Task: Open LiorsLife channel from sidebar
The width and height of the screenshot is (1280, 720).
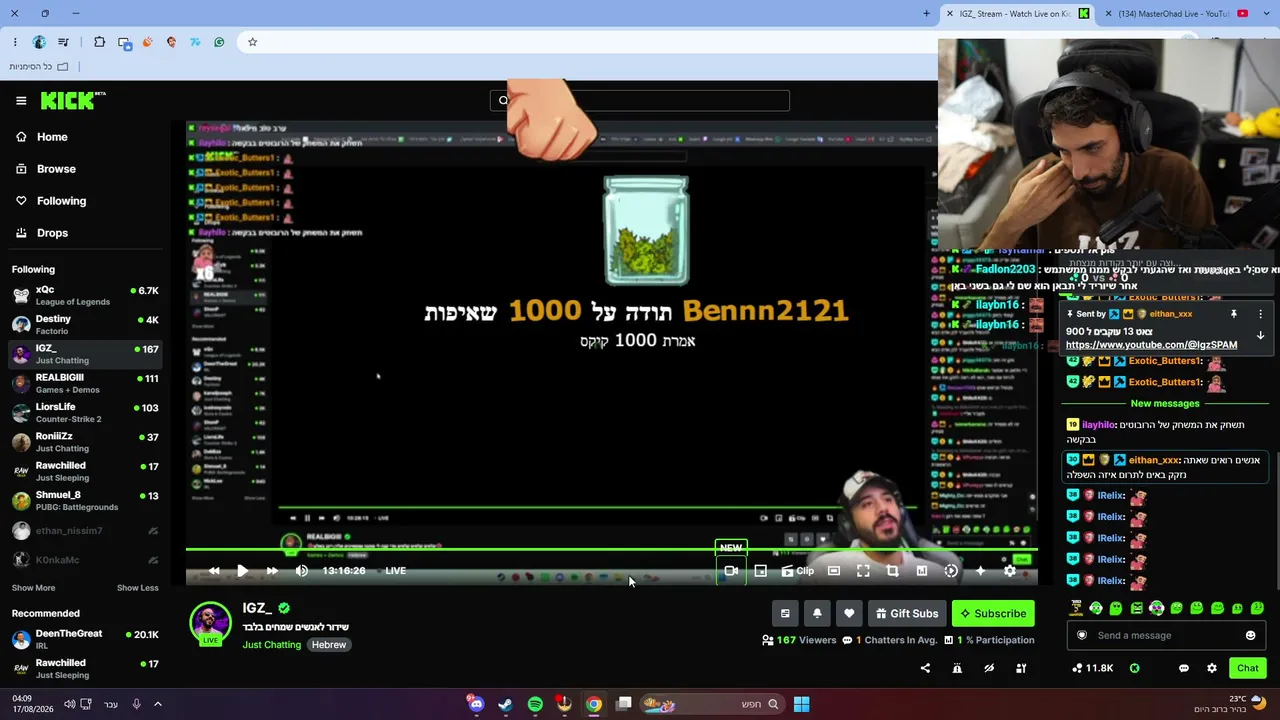Action: (85, 412)
